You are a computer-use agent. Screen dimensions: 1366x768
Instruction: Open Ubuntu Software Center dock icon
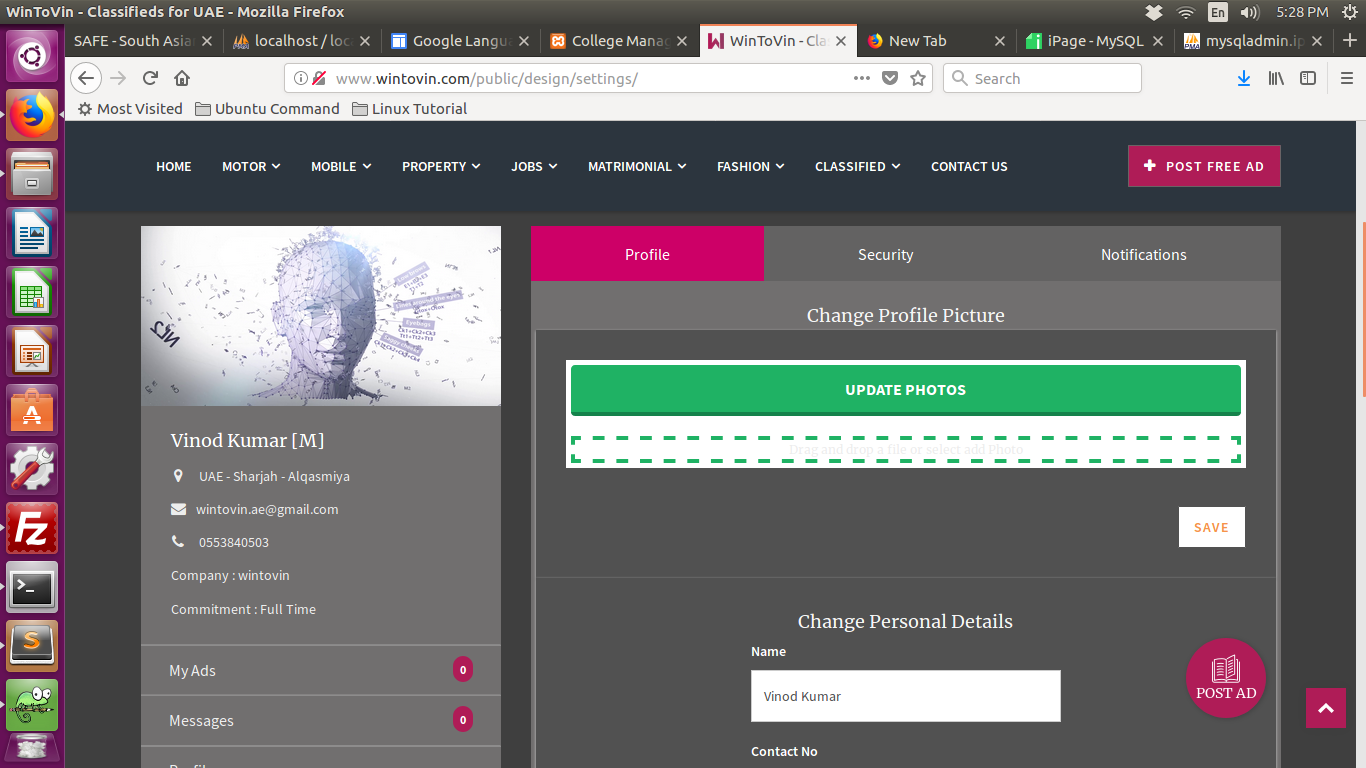(x=32, y=411)
